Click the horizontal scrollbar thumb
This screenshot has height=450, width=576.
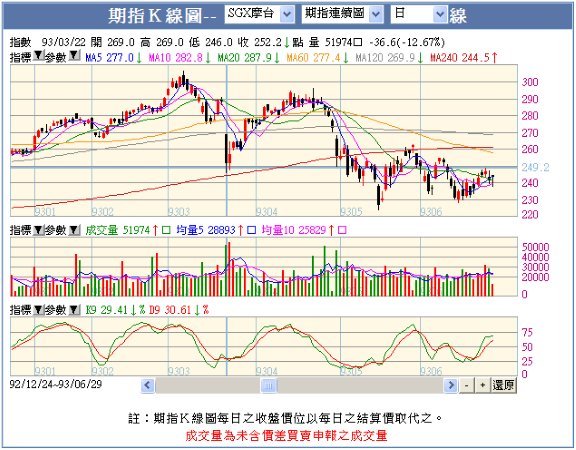coord(269,386)
